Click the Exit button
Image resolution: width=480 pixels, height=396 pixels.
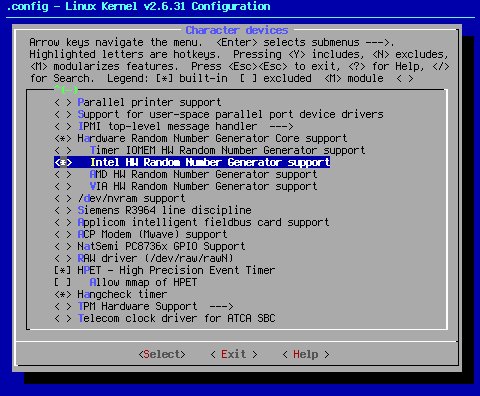(x=234, y=354)
